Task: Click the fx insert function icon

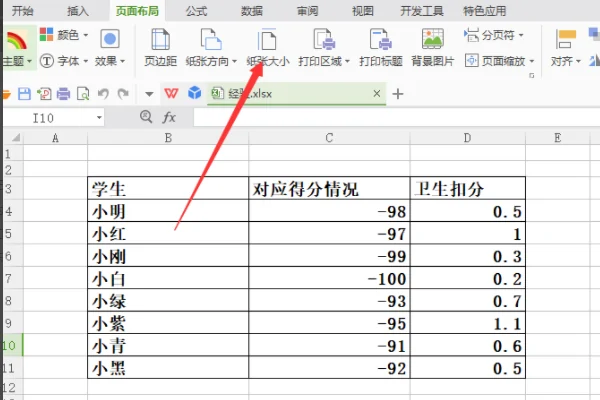Action: click(169, 117)
